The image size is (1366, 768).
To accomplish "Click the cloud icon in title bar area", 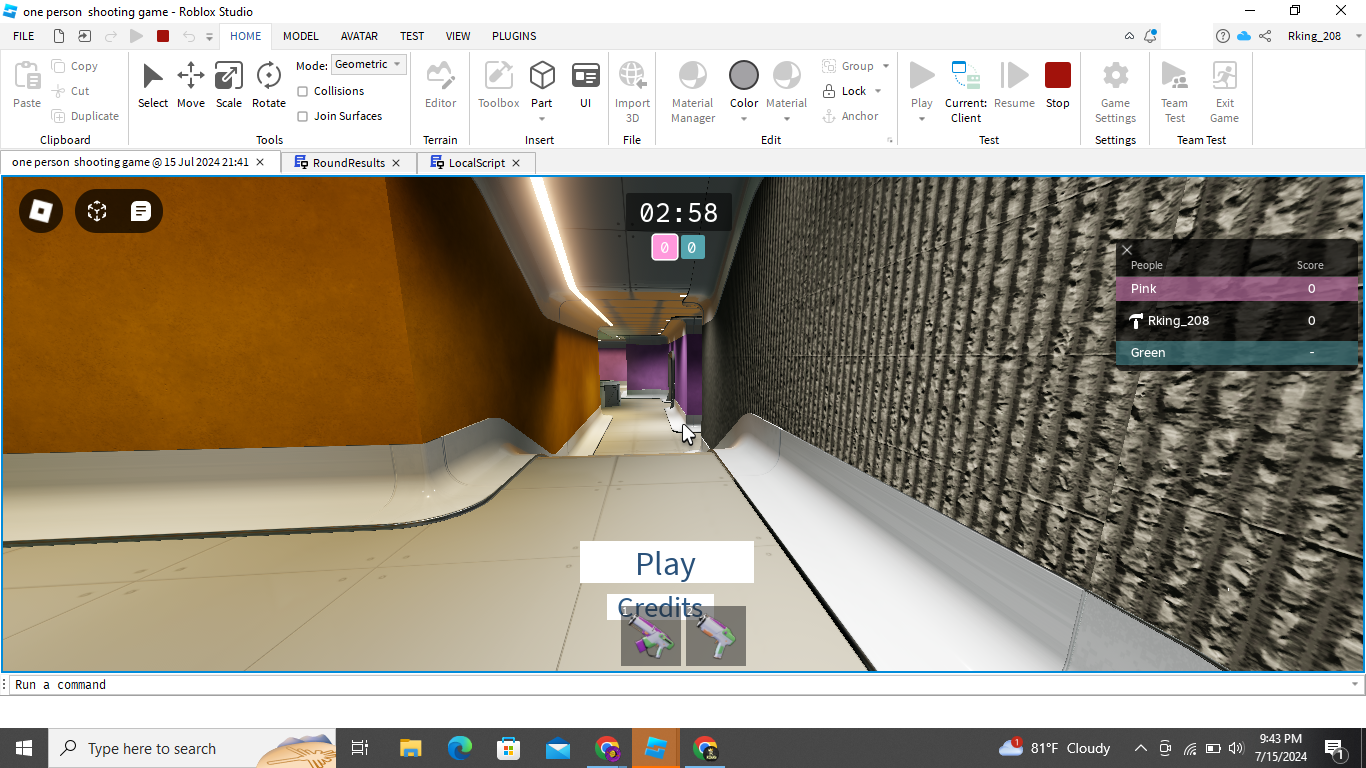I will [1244, 36].
